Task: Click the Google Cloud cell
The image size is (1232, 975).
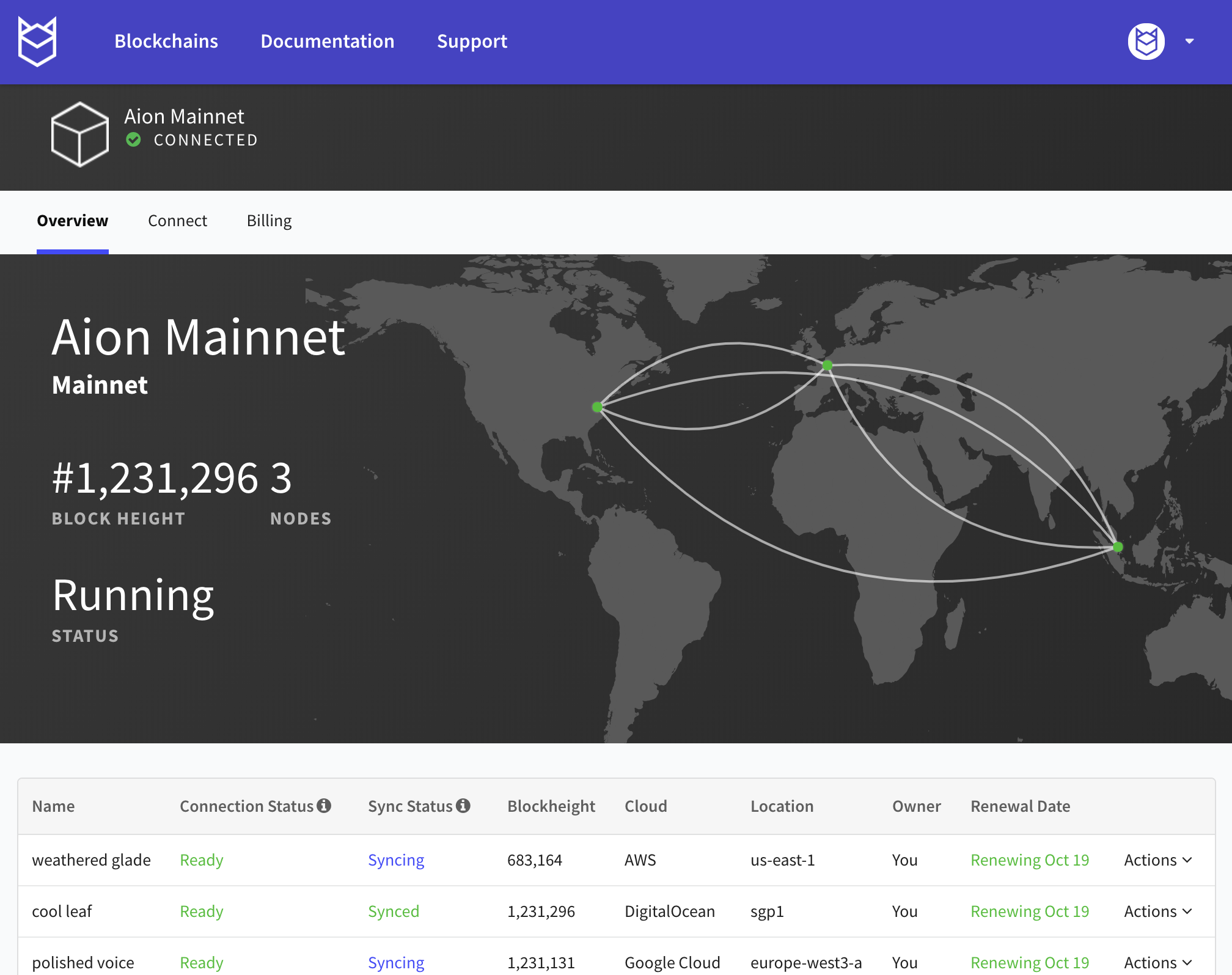Action: coord(672,963)
